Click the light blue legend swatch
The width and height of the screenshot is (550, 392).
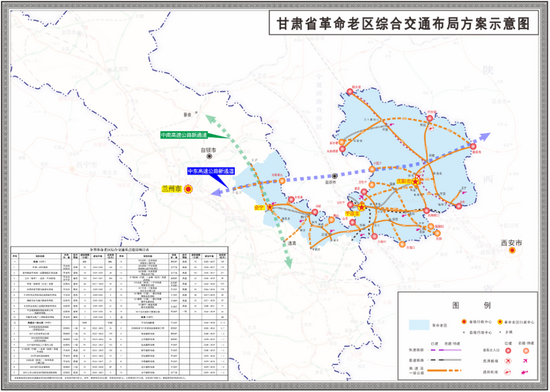[x=419, y=325]
